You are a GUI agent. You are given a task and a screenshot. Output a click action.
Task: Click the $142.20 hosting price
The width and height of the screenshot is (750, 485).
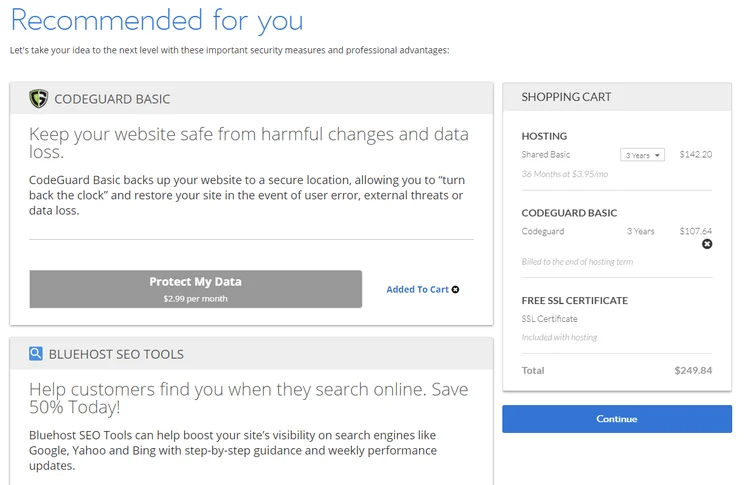695,154
